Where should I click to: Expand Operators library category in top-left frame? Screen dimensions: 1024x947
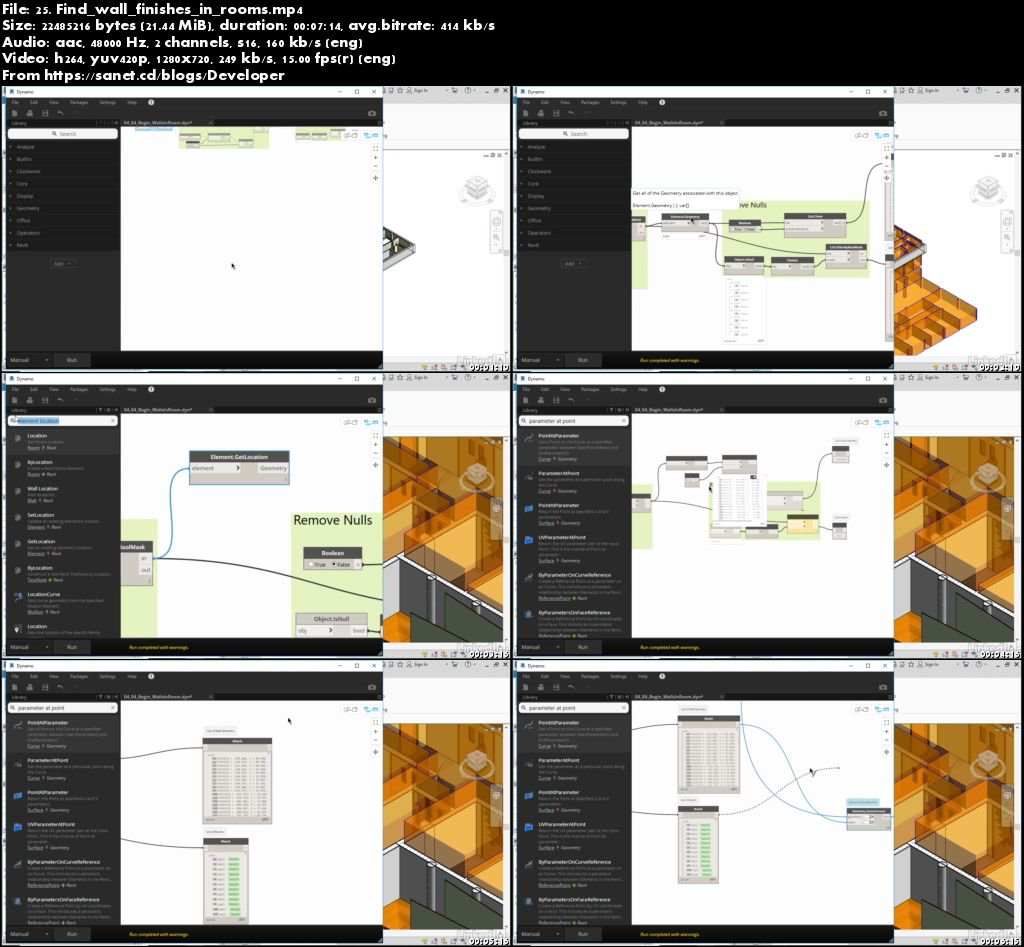[28, 233]
